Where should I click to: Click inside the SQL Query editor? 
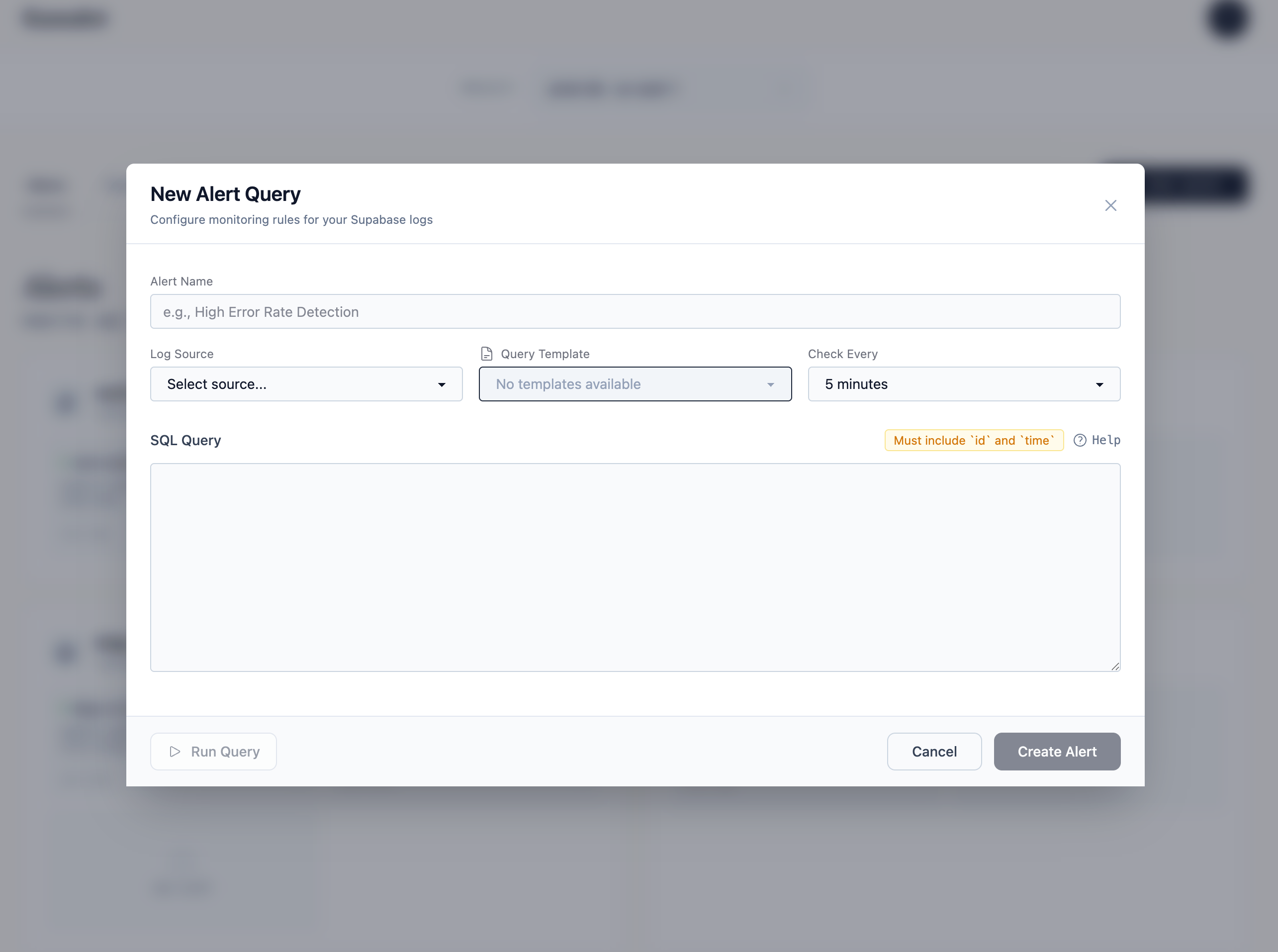[x=634, y=568]
